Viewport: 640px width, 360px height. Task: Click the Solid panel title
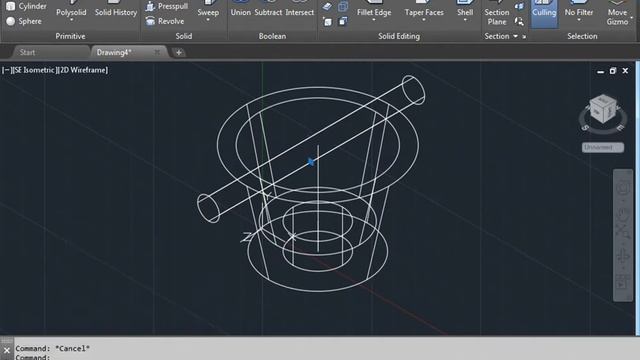[x=184, y=36]
